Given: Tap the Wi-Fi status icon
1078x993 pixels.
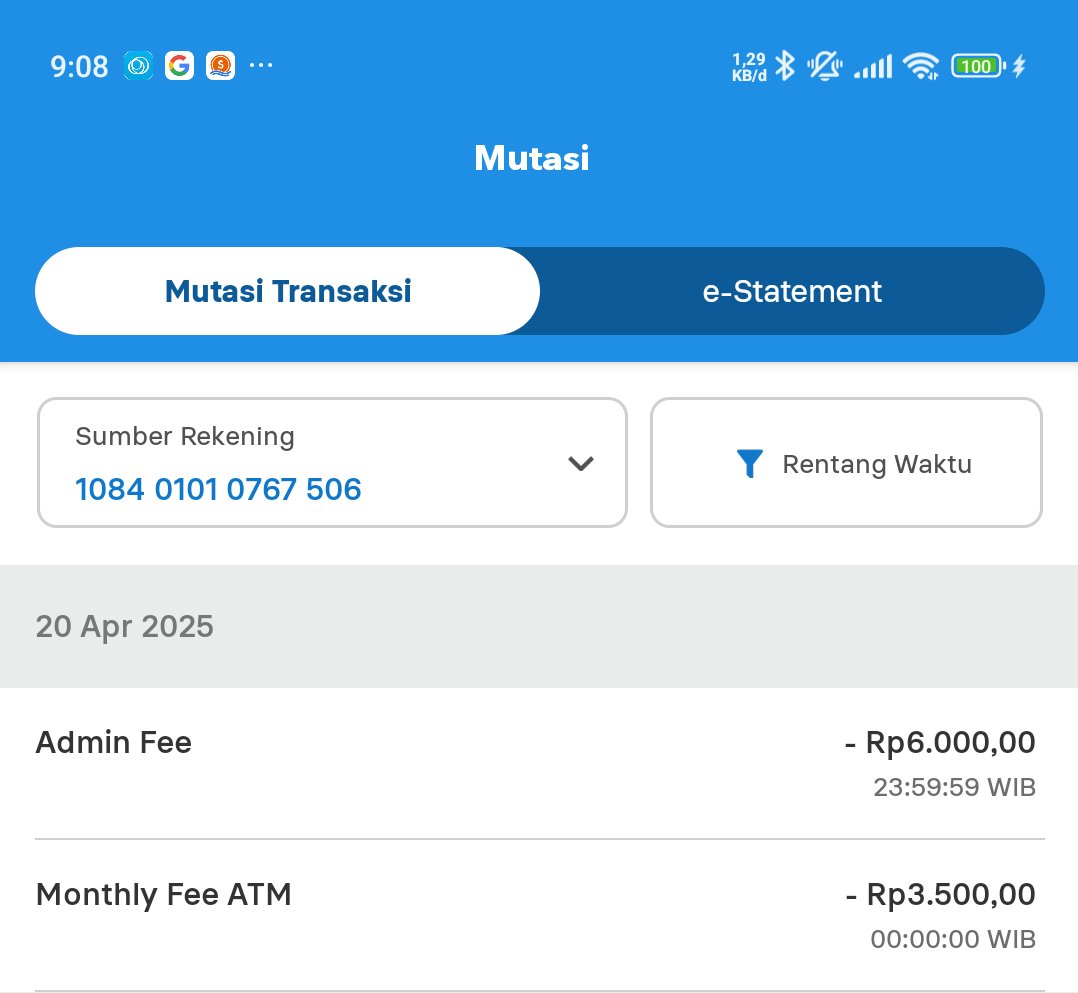Looking at the screenshot, I should 921,66.
